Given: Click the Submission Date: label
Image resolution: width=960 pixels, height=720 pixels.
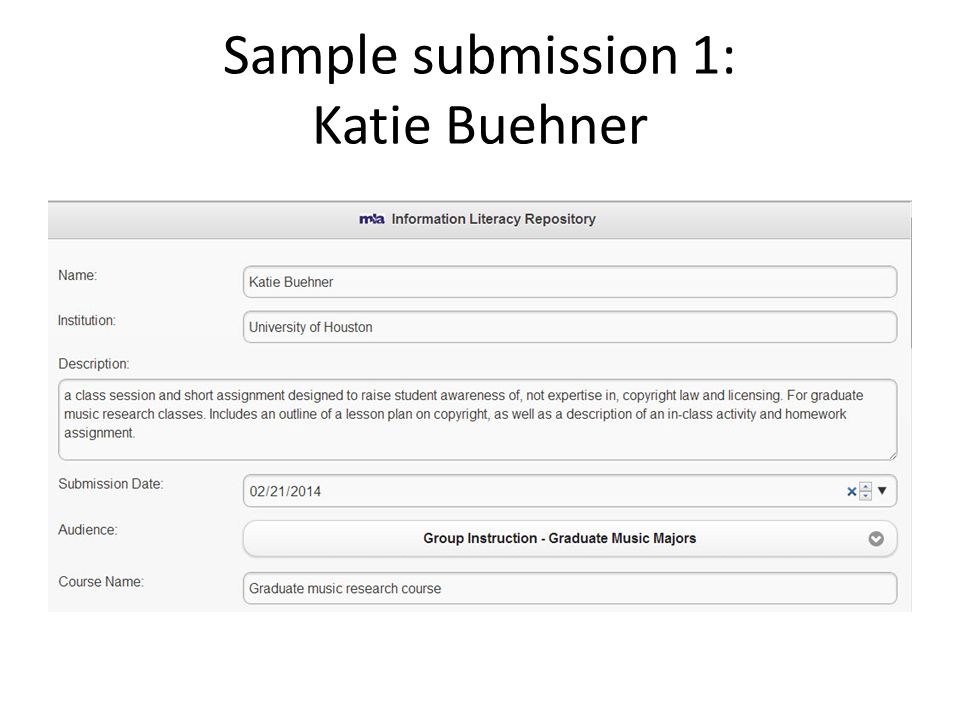Looking at the screenshot, I should coord(111,484).
